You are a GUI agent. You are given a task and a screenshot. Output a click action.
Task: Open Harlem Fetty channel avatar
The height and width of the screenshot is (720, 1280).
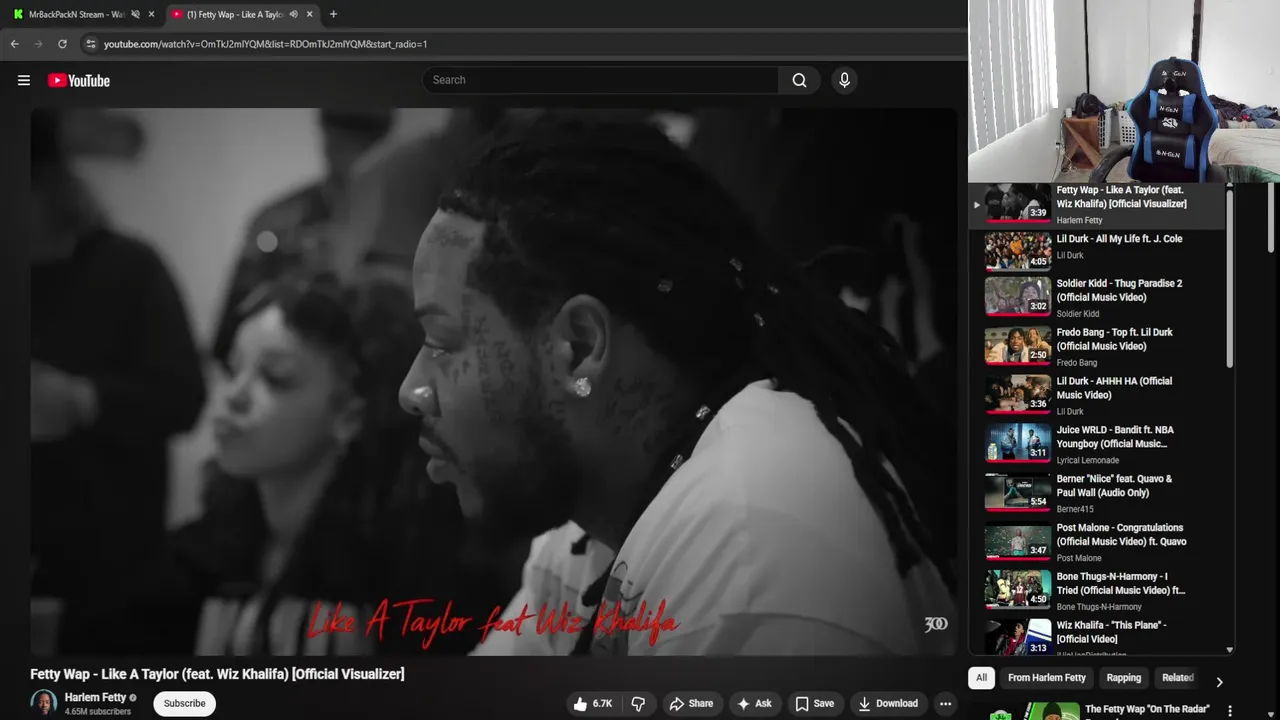(x=44, y=703)
